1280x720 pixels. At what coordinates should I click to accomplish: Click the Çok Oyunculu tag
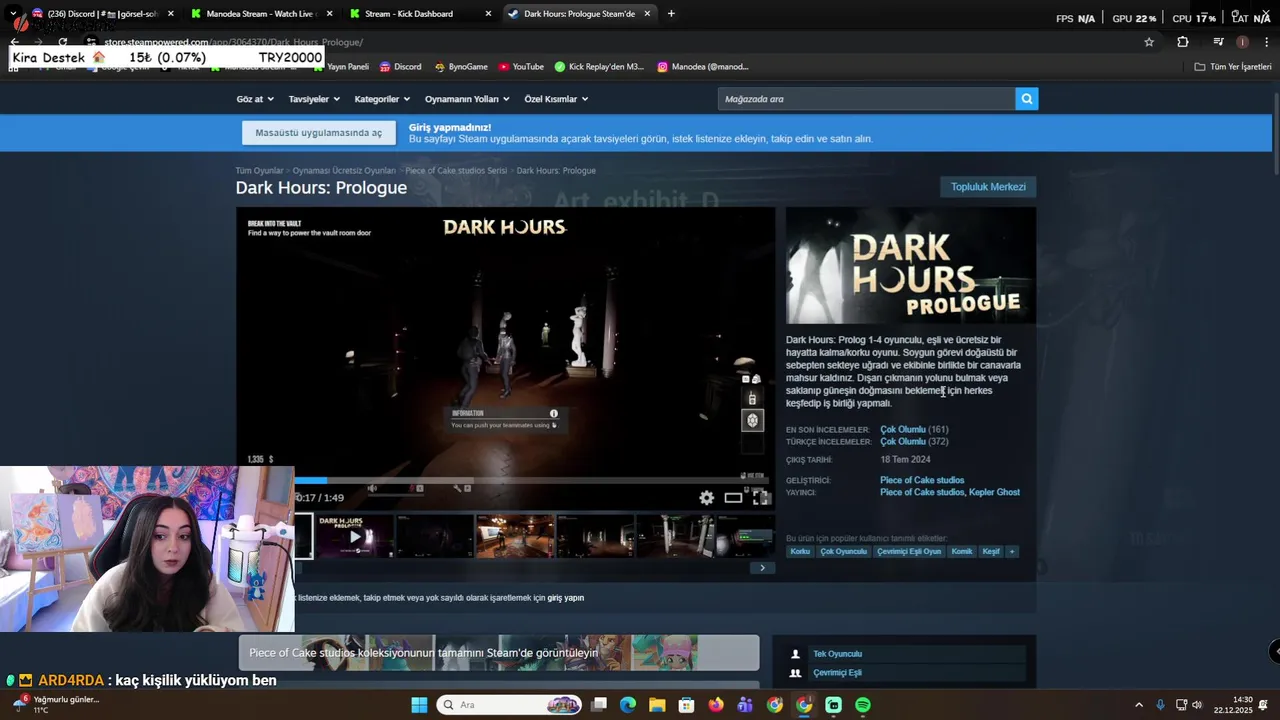(843, 552)
